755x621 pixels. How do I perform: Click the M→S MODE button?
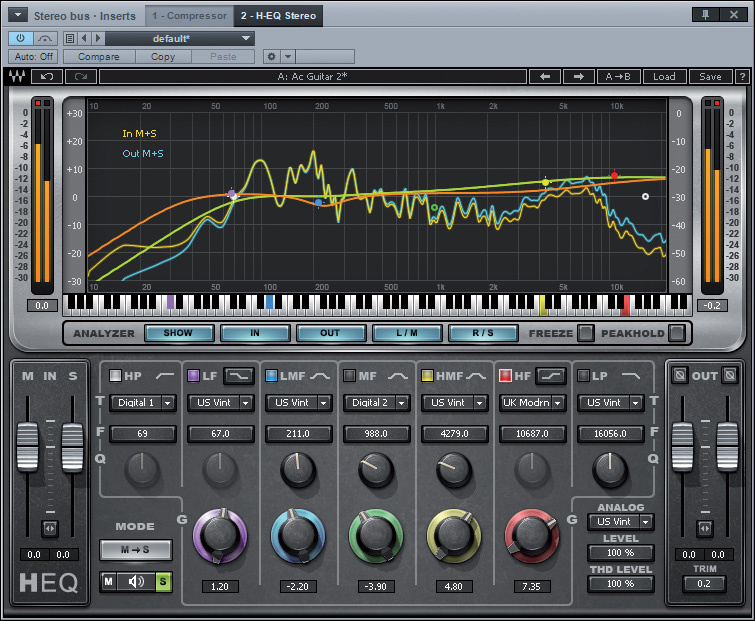point(135,550)
